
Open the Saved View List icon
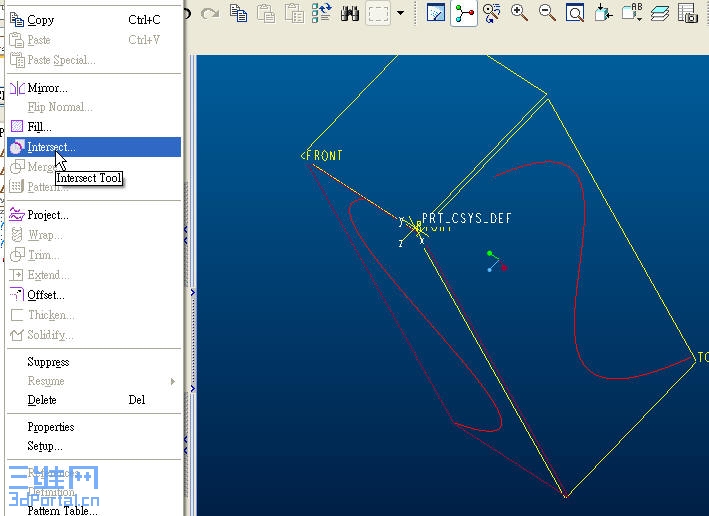pyautogui.click(x=632, y=13)
